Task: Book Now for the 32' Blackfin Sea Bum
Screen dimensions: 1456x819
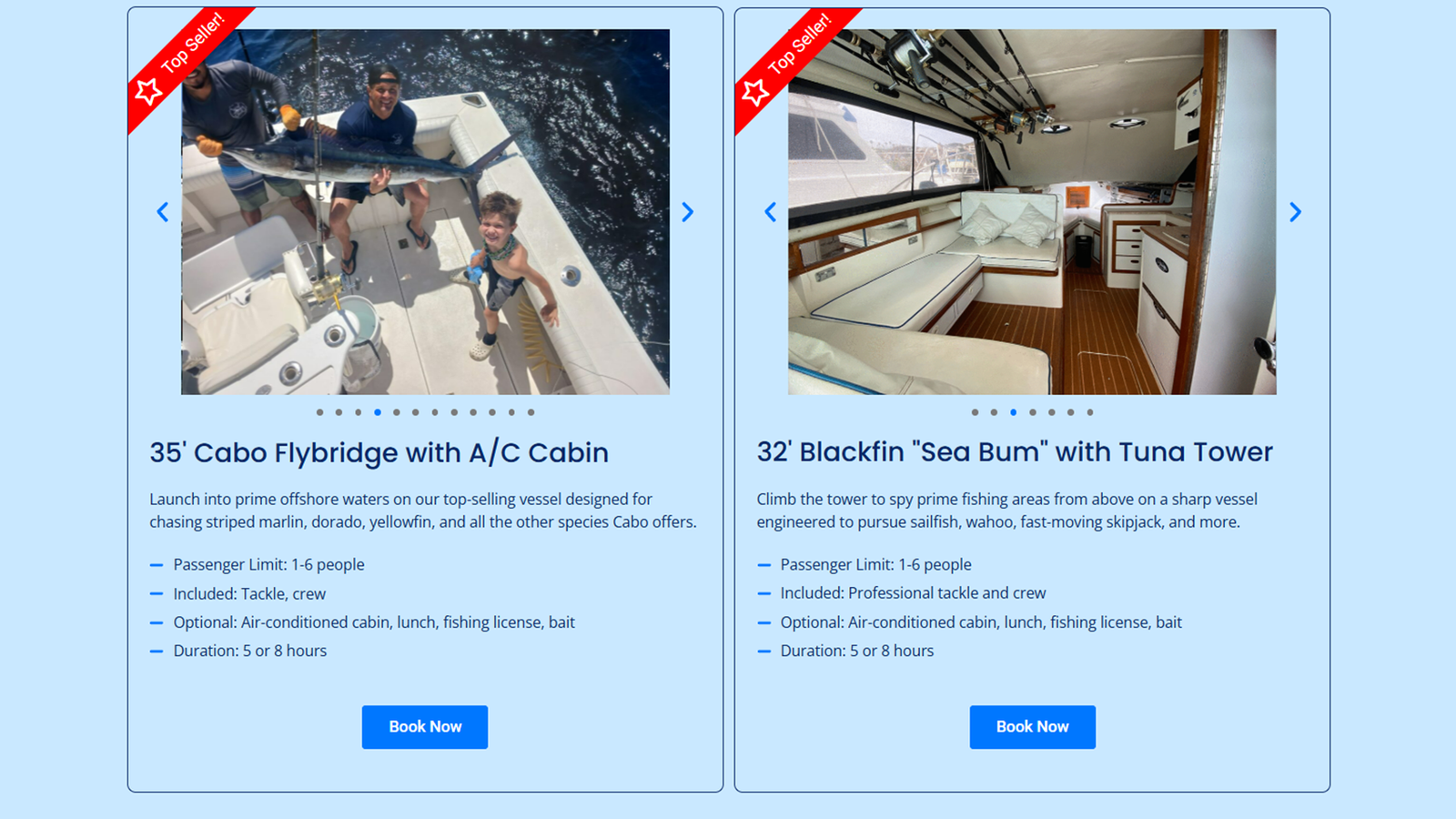Action: click(1032, 727)
